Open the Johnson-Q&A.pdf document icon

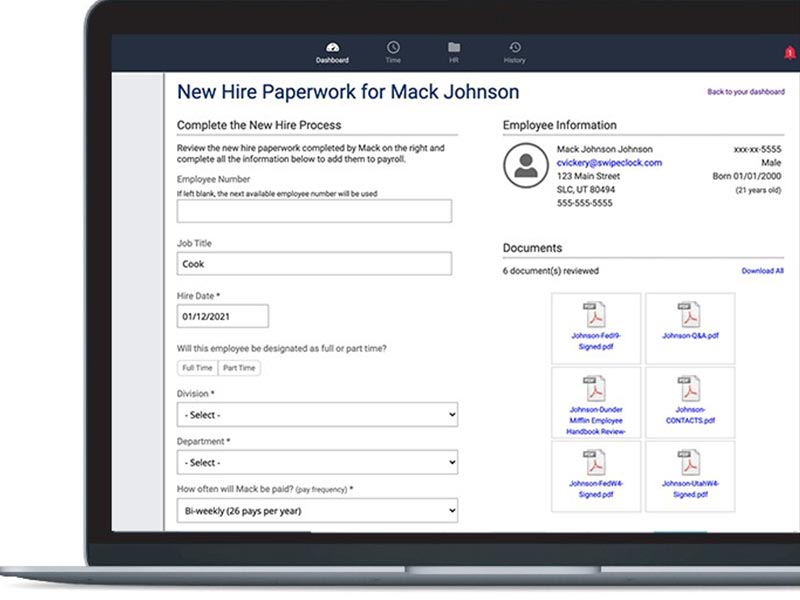pyautogui.click(x=690, y=318)
